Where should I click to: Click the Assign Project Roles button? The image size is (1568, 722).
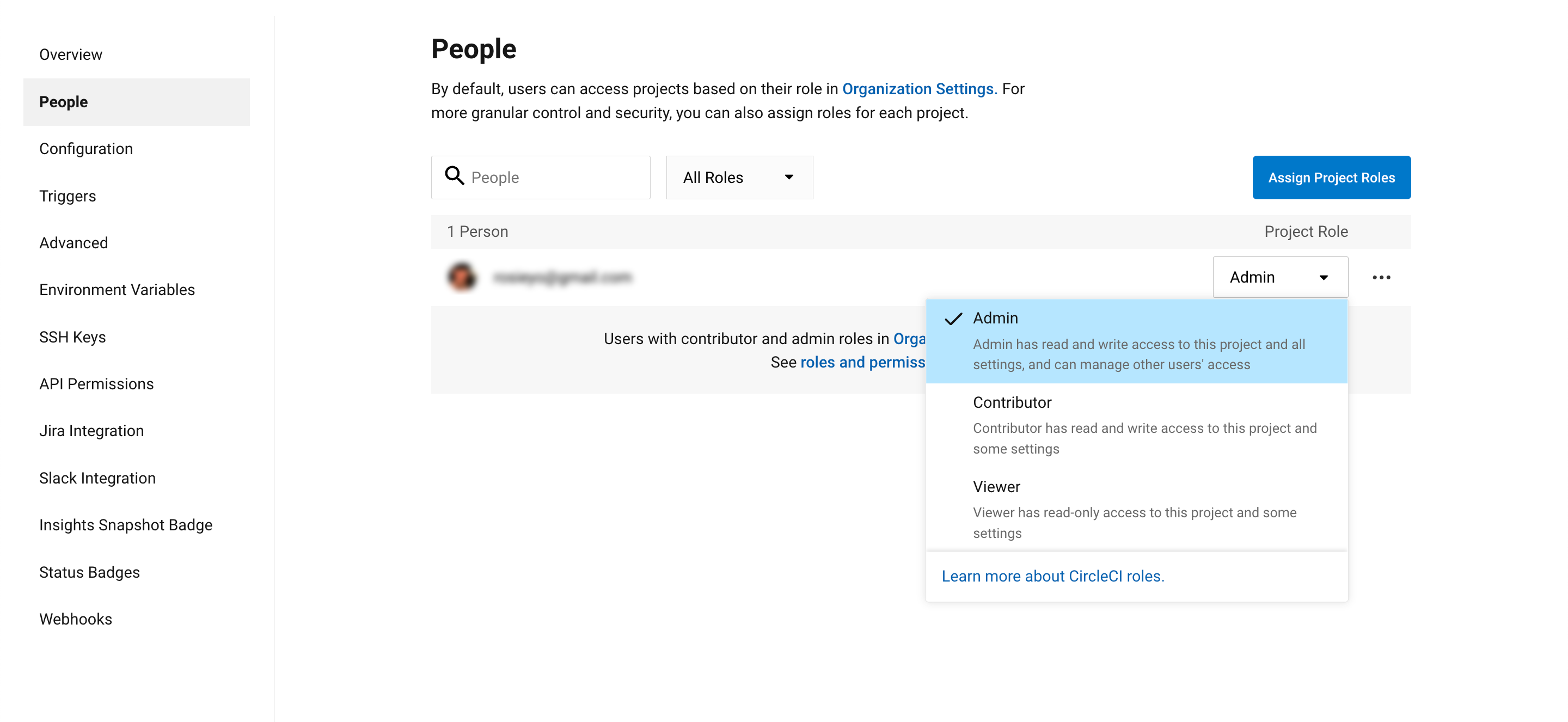coord(1331,177)
